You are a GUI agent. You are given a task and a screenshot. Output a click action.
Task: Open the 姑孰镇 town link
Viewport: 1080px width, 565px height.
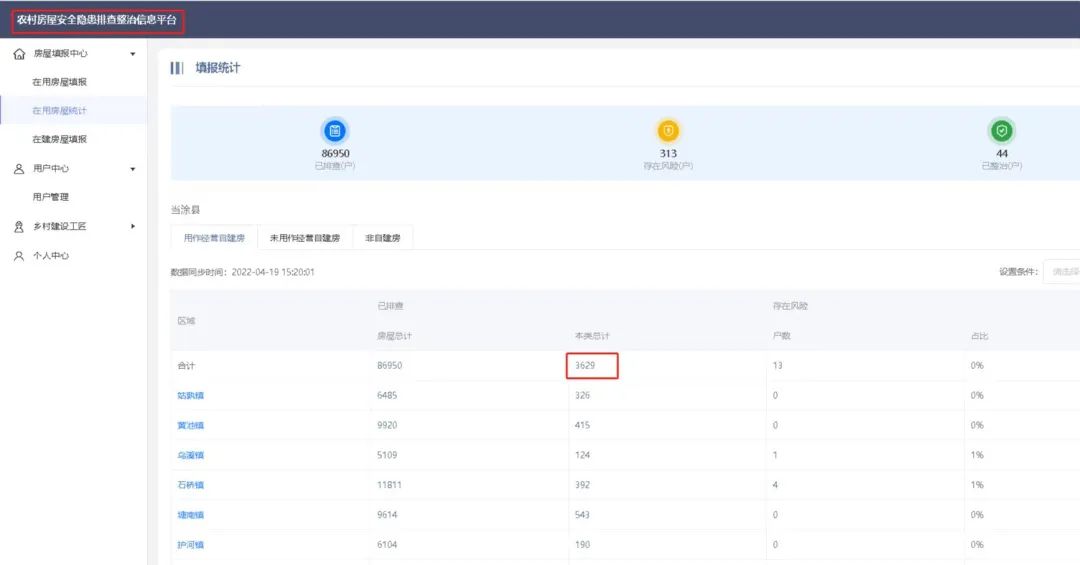(x=190, y=396)
